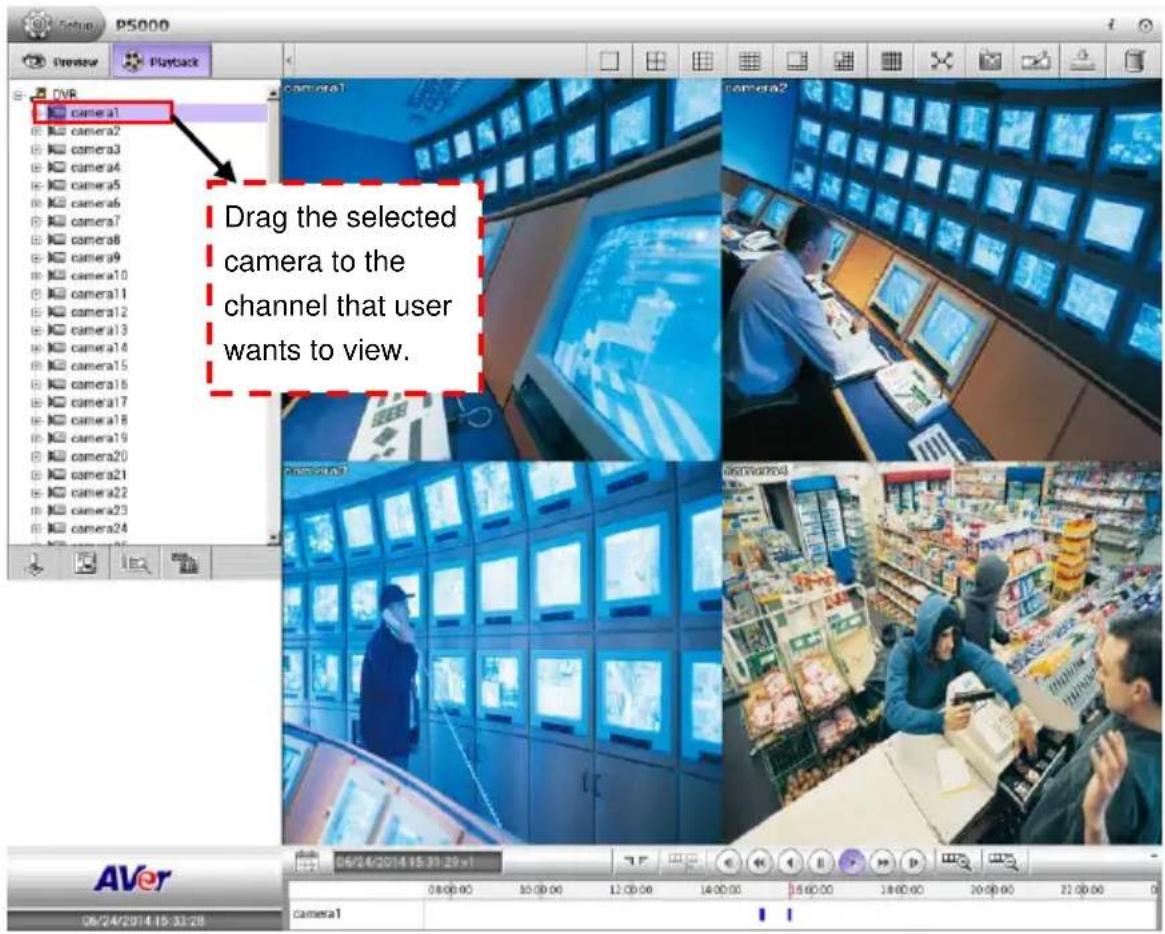Image resolution: width=1165 pixels, height=934 pixels.
Task: Select camera9 in the camera list
Action: pyautogui.click(x=95, y=258)
